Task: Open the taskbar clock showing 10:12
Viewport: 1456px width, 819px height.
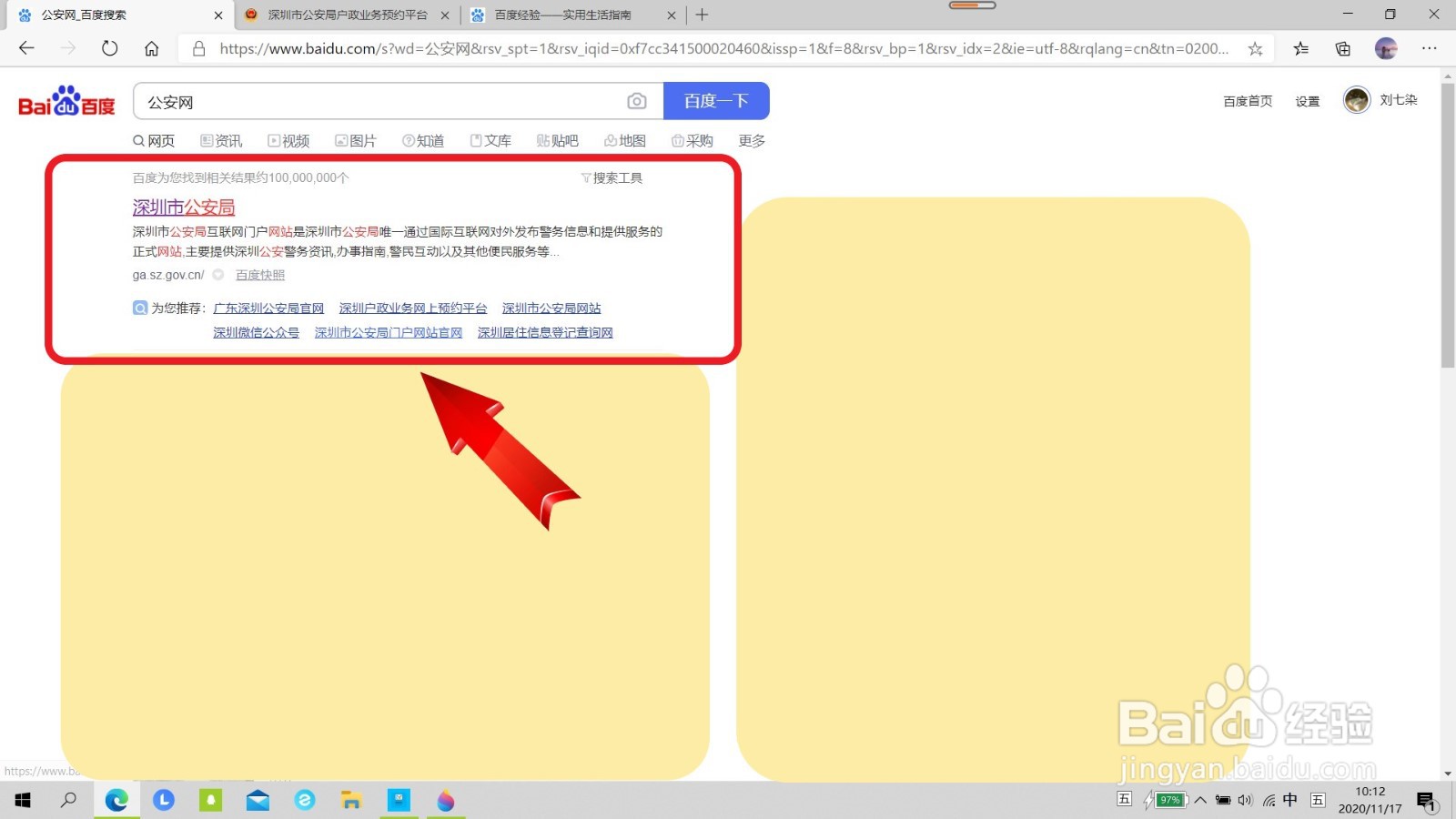Action: point(1370,800)
